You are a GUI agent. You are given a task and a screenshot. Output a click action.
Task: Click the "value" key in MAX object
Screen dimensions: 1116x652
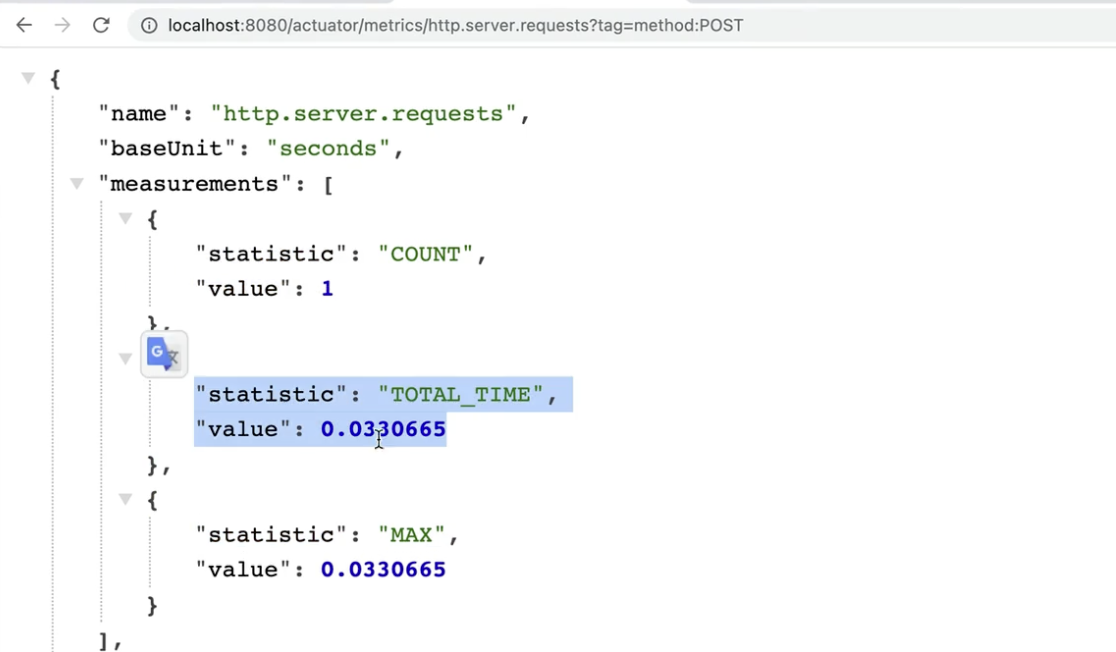[243, 569]
